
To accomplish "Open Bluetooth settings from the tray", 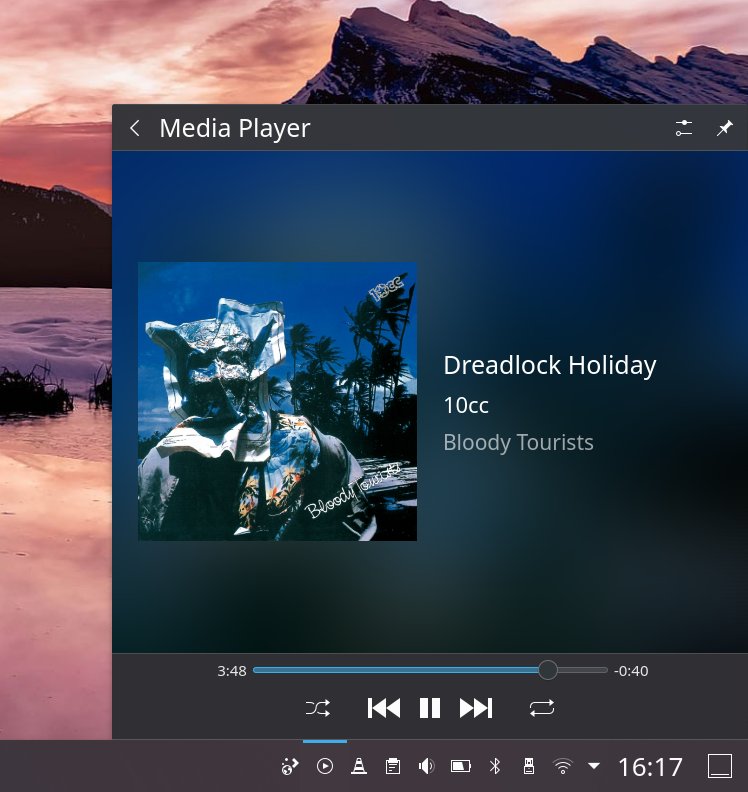I will (494, 766).
